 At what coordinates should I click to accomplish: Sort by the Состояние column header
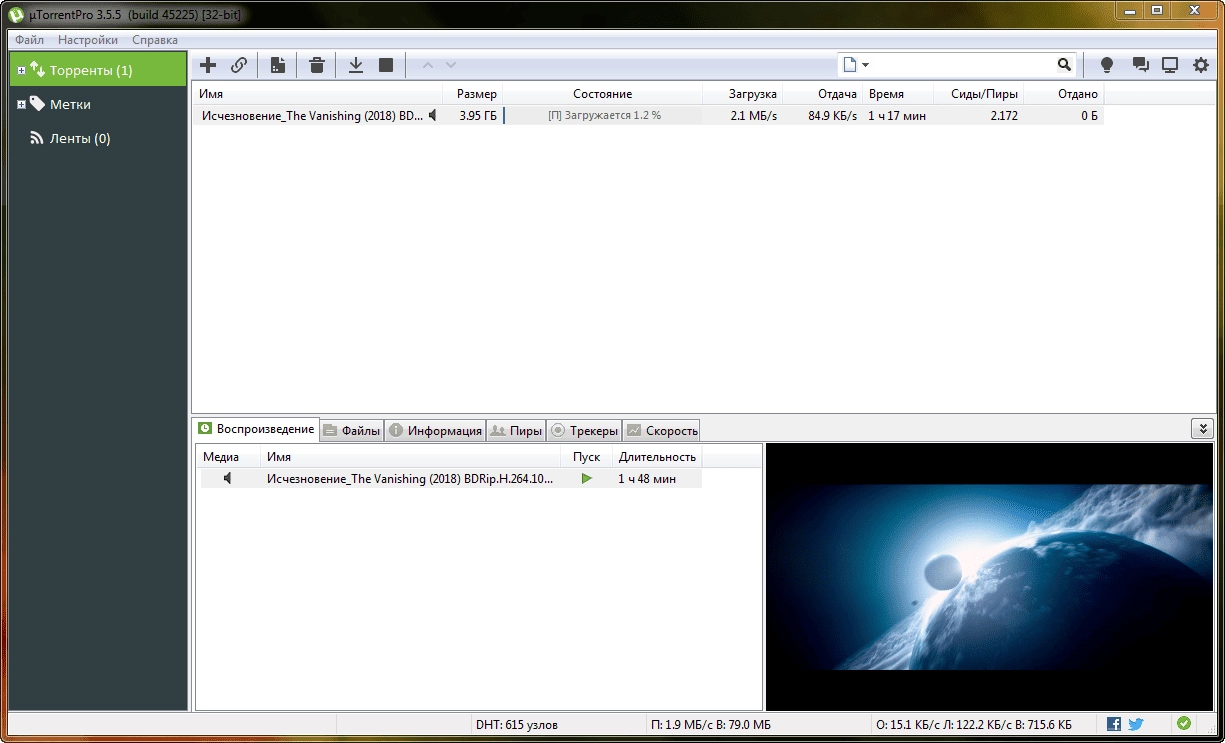[x=602, y=94]
